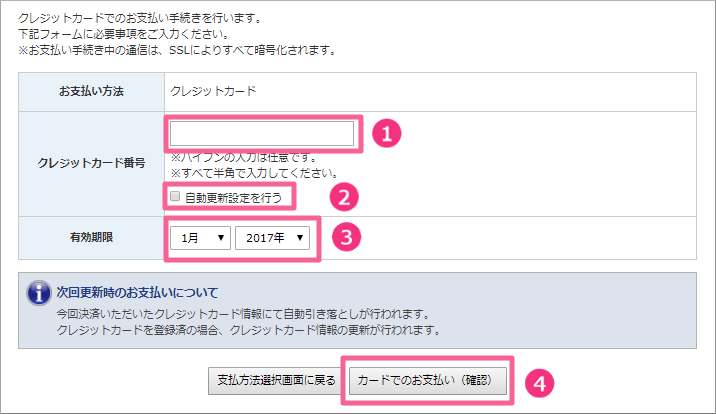The width and height of the screenshot is (716, 414).
Task: Click the 有効期限 label cell
Action: 91,238
